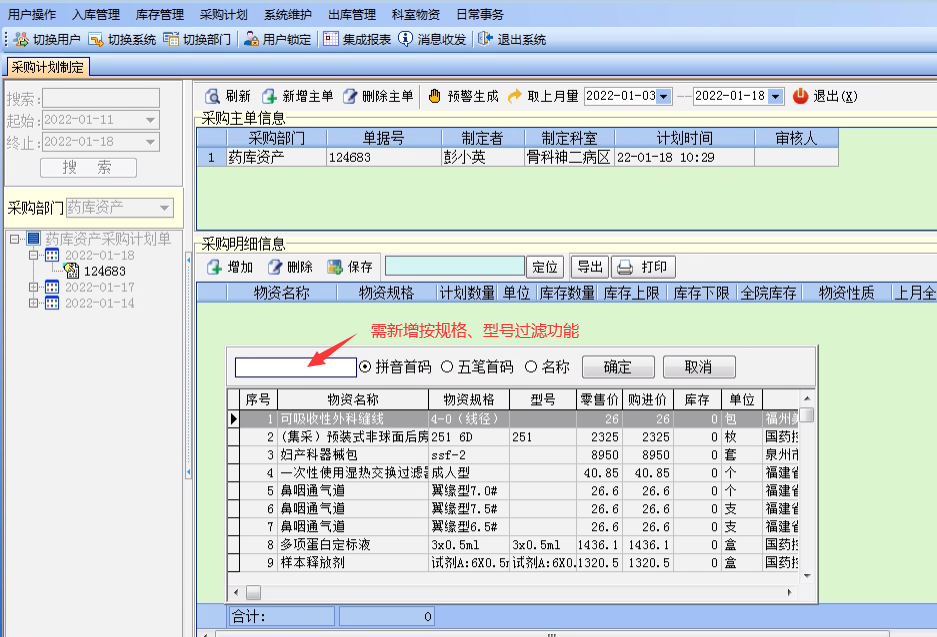The width and height of the screenshot is (937, 637).
Task: Open the toolbar 2022-01-18 date picker dropdown
Action: point(776,96)
